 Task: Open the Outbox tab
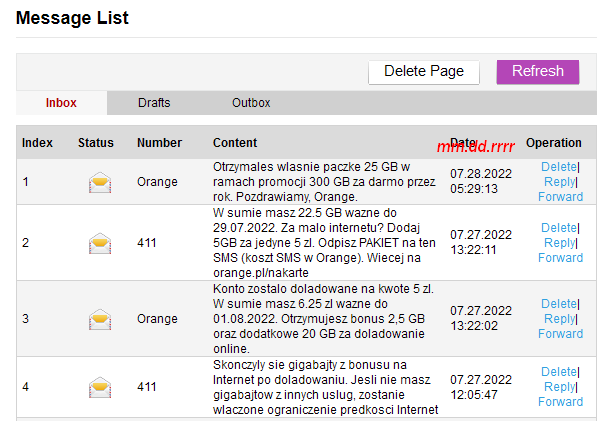(x=251, y=103)
